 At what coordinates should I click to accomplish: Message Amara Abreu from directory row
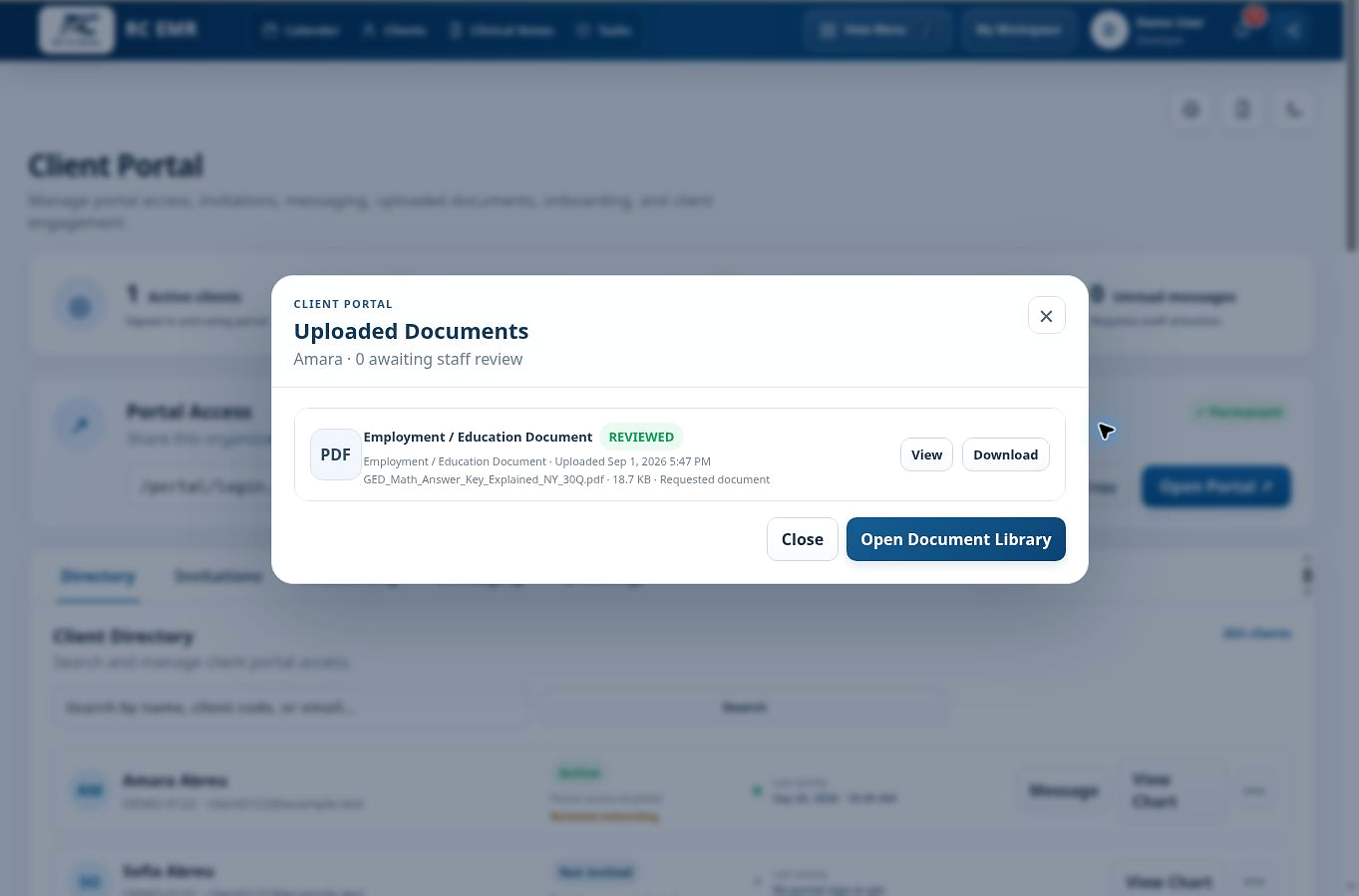coord(1063,790)
